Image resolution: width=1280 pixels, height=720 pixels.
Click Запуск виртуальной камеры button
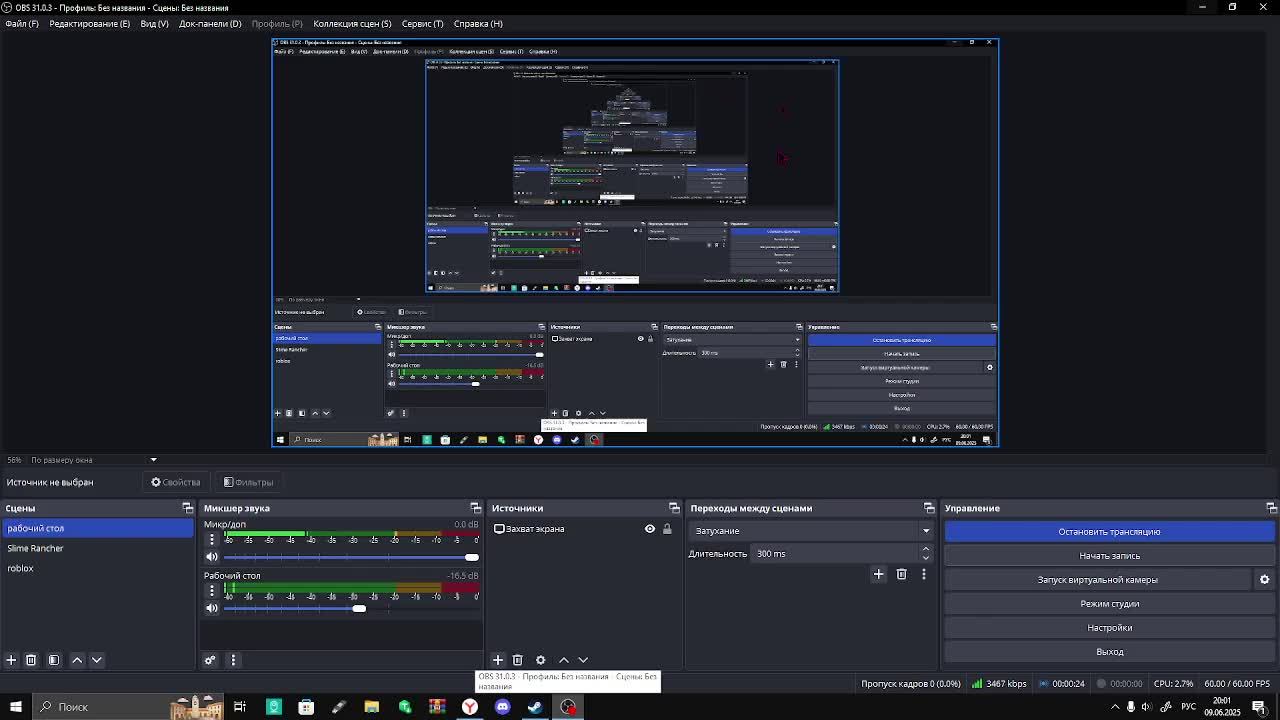pyautogui.click(x=1098, y=580)
